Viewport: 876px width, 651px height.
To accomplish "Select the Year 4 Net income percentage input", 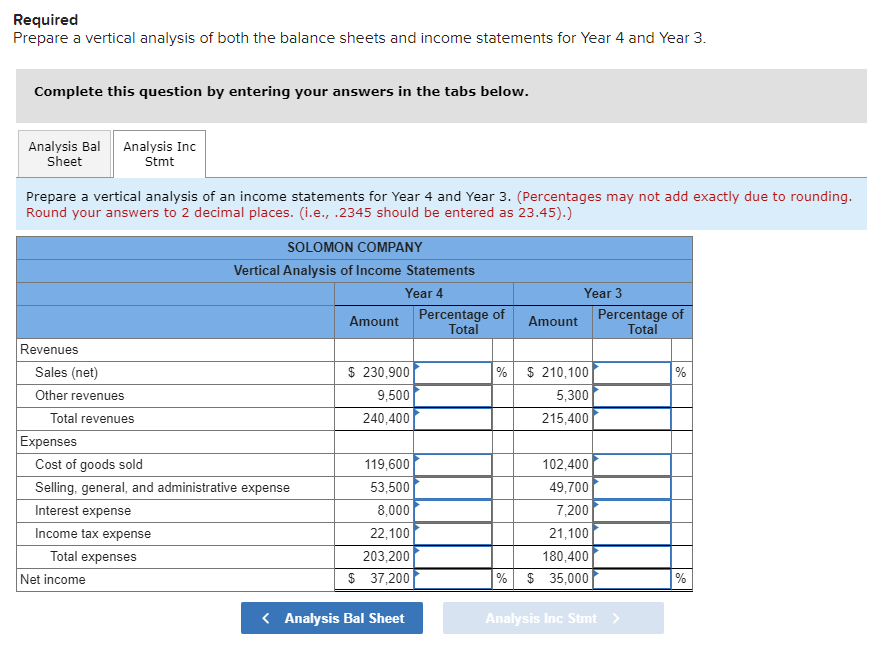I will [x=452, y=579].
